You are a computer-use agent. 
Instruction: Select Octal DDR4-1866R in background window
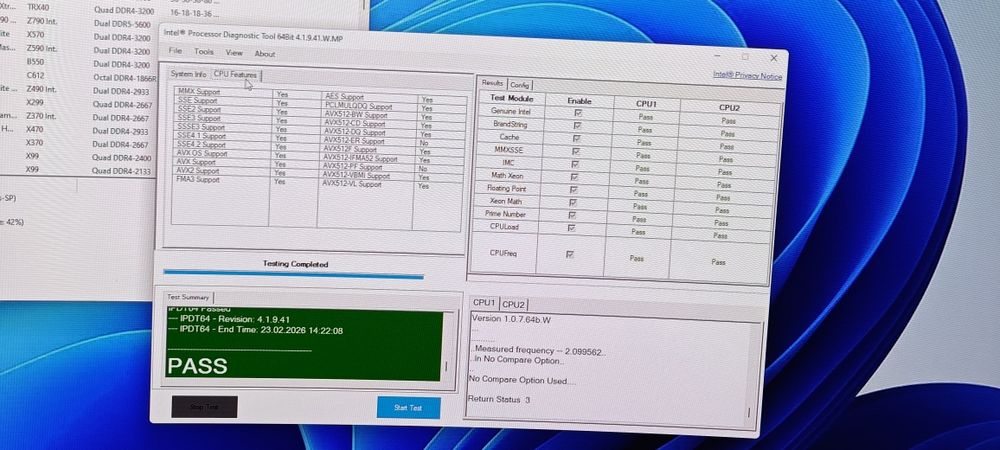[124, 78]
